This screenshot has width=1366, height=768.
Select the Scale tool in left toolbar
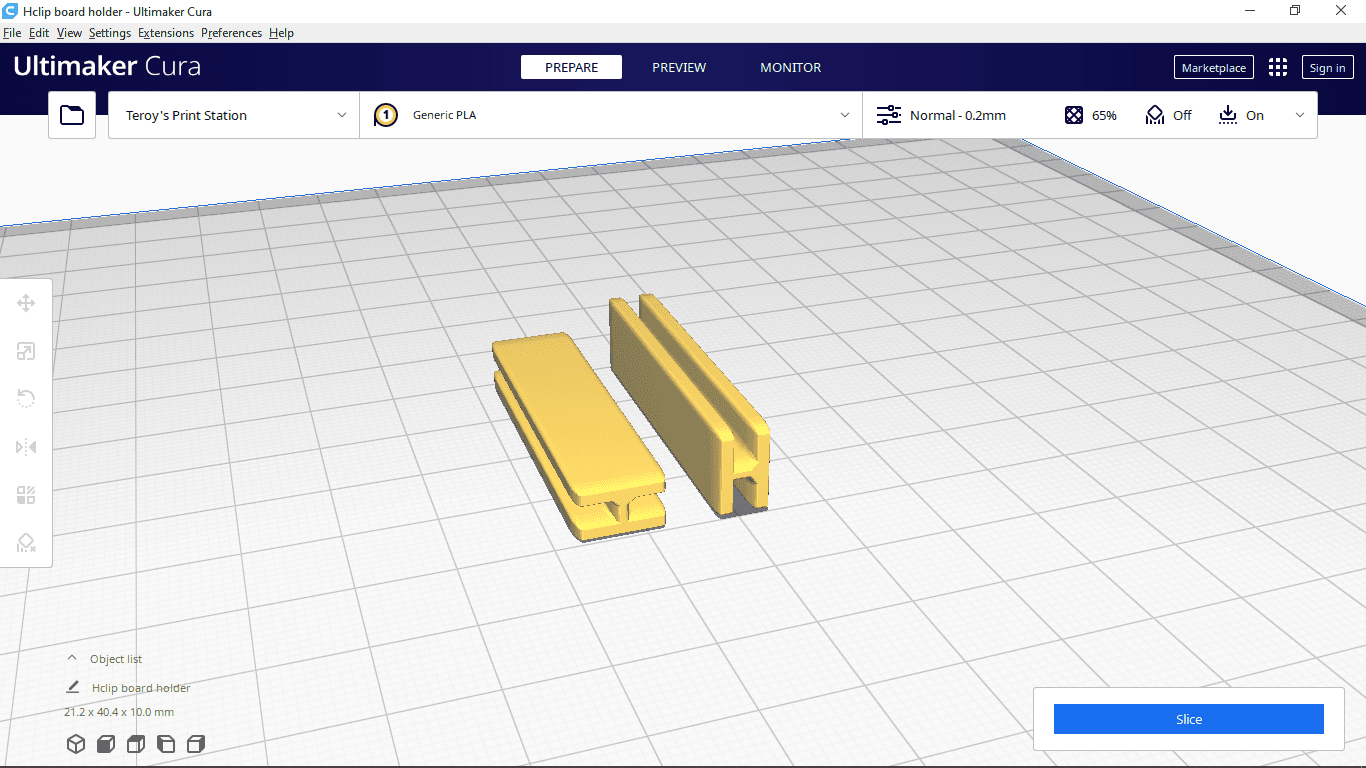[26, 351]
